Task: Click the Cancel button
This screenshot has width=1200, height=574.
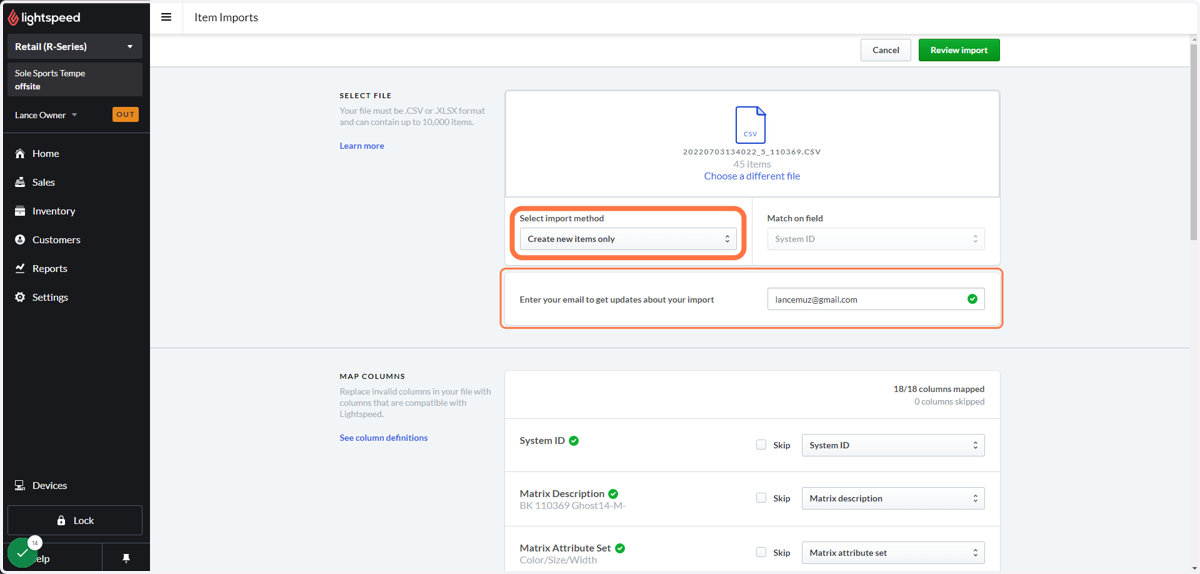Action: pyautogui.click(x=885, y=50)
